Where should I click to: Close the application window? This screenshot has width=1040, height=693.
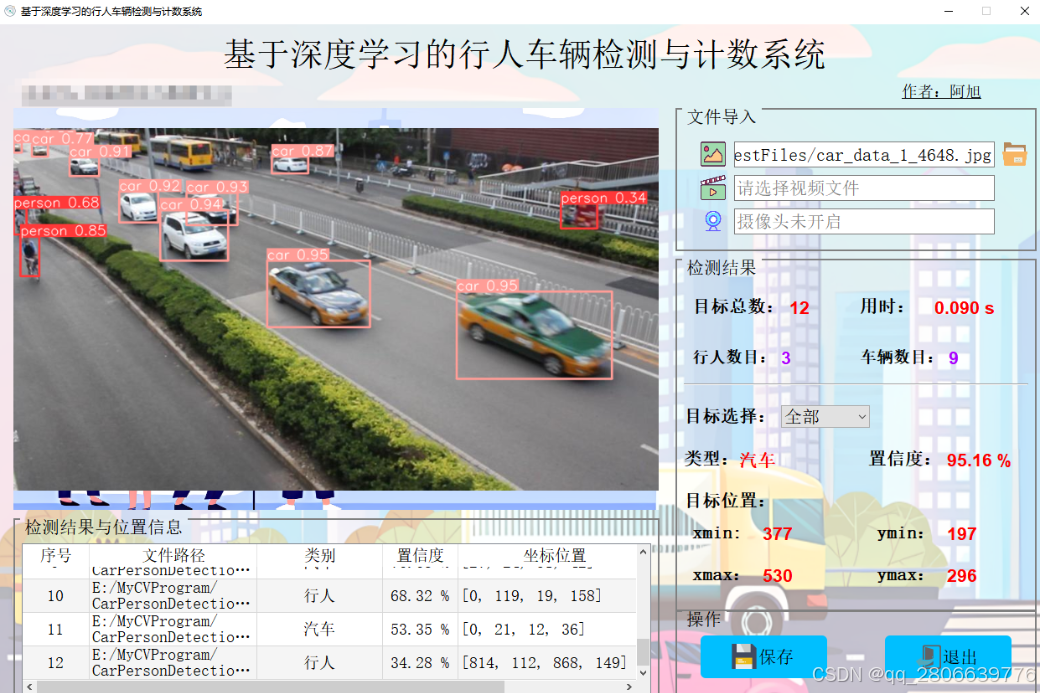[1024, 11]
